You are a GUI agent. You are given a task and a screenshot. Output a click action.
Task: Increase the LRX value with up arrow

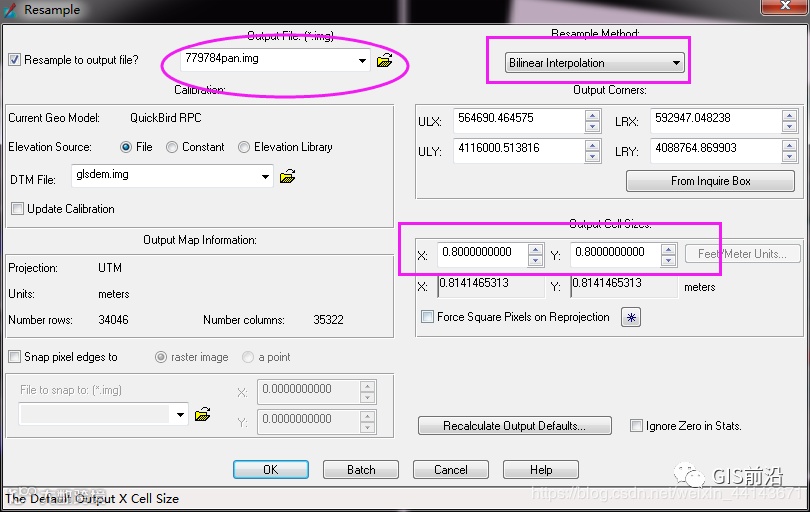(789, 116)
